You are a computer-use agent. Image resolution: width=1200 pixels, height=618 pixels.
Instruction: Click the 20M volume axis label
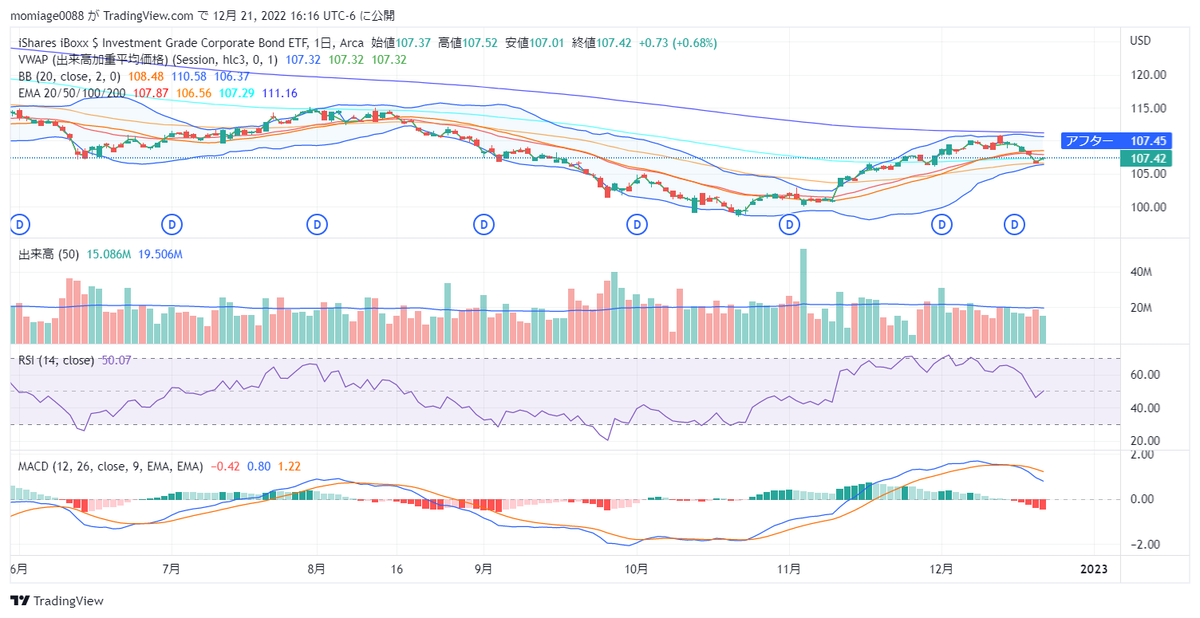[x=1143, y=308]
